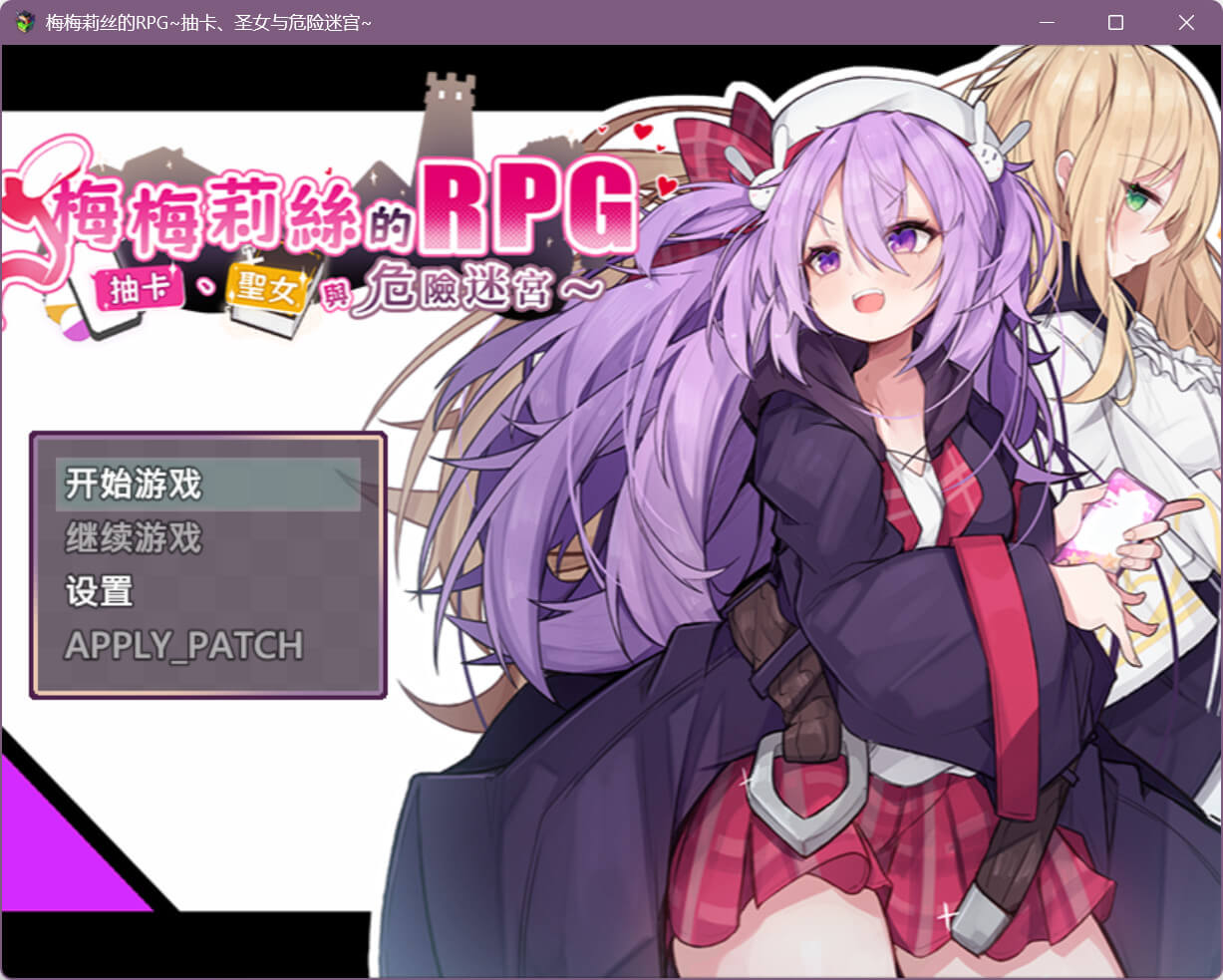Click the game app icon in title bar
This screenshot has width=1223, height=980.
click(26, 22)
